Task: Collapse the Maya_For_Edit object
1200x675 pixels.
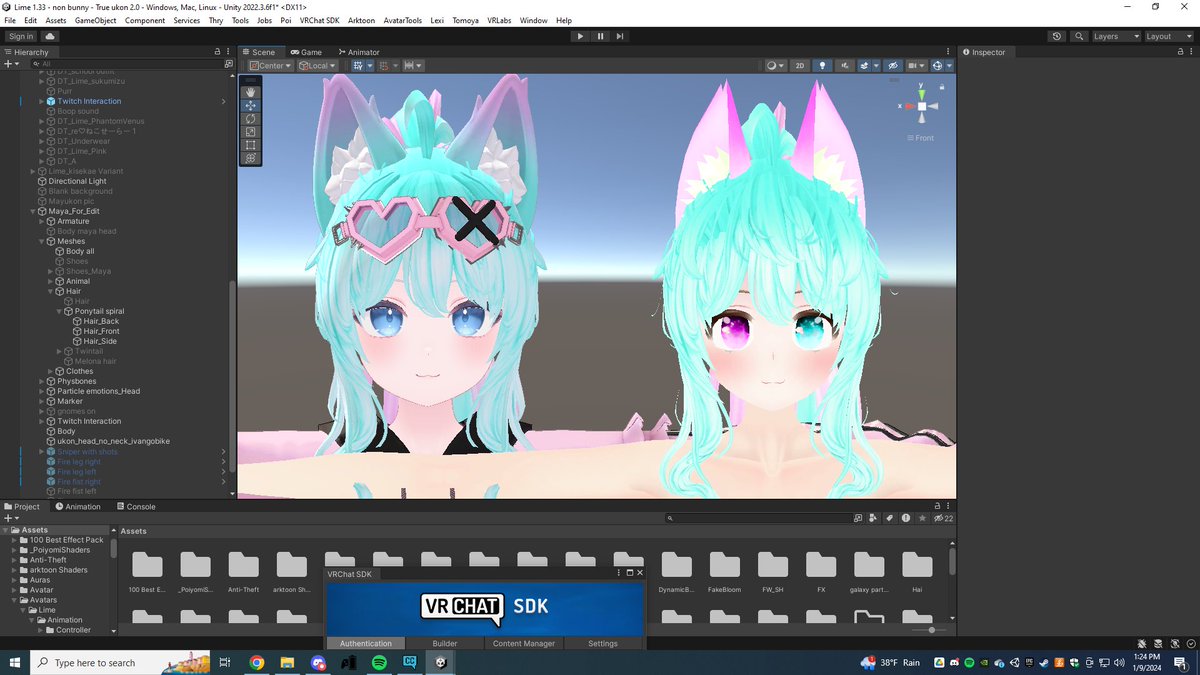Action: [x=33, y=211]
